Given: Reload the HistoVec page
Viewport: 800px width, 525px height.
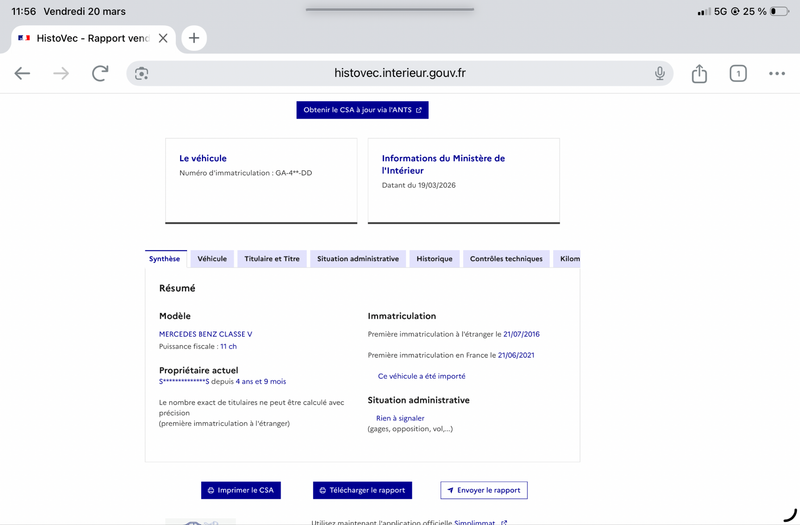Looking at the screenshot, I should coord(100,73).
